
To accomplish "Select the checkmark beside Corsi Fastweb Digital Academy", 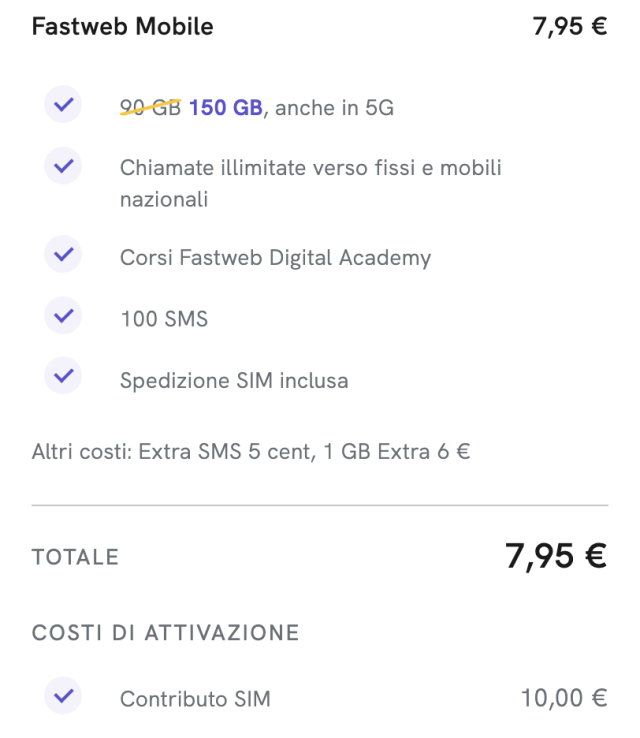I will click(64, 256).
